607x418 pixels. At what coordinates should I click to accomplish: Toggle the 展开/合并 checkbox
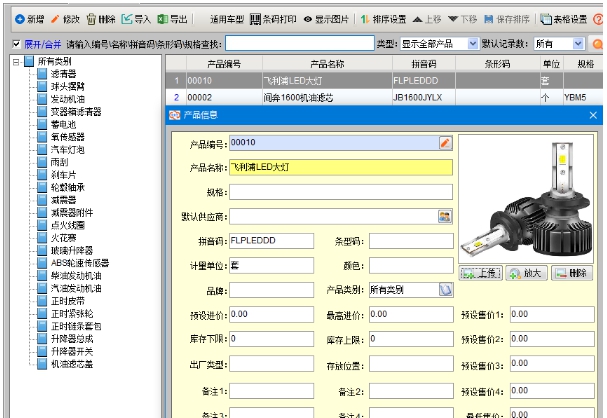pyautogui.click(x=16, y=44)
